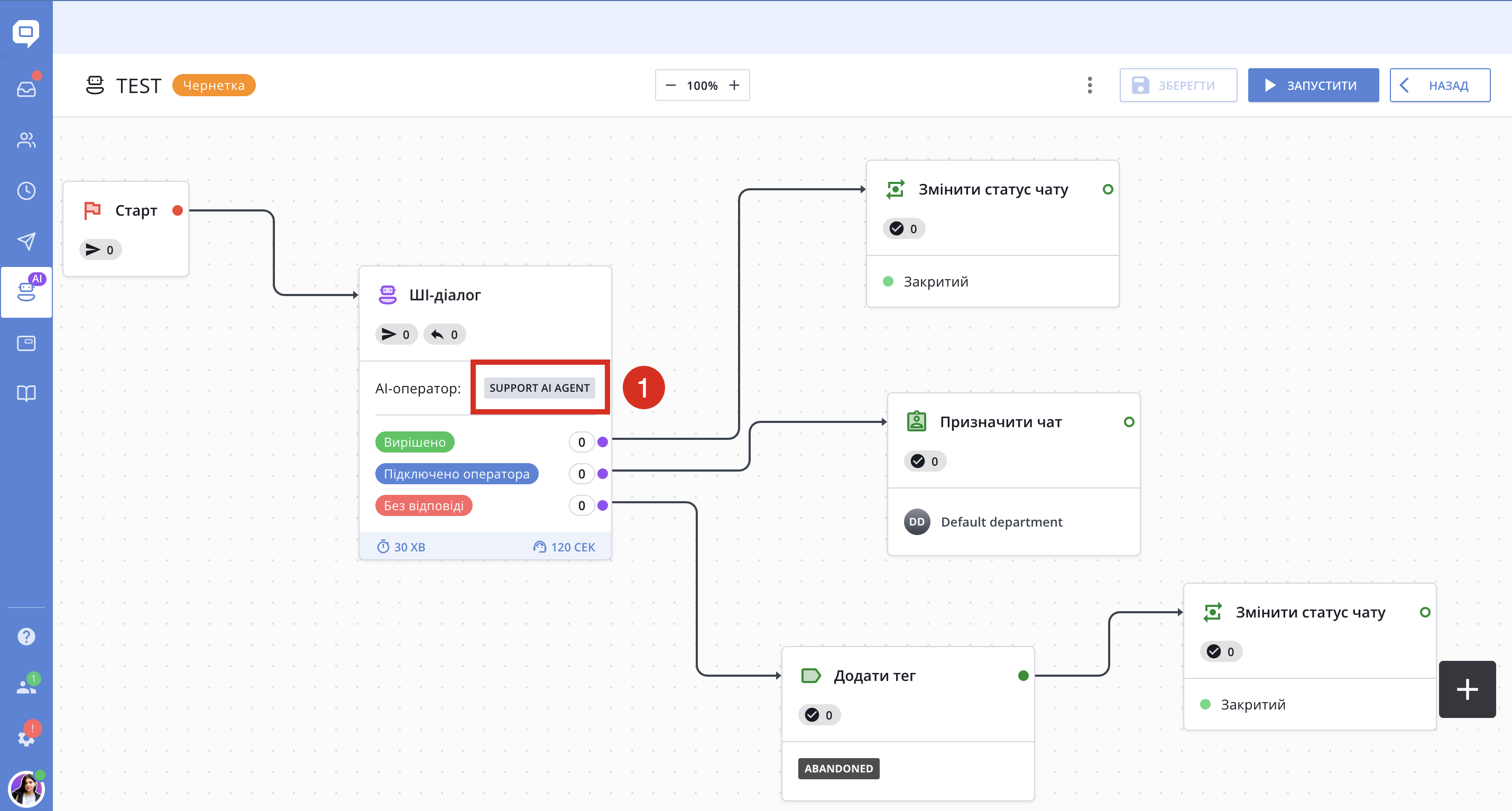
Task: Click the TEST bot title
Action: click(138, 86)
